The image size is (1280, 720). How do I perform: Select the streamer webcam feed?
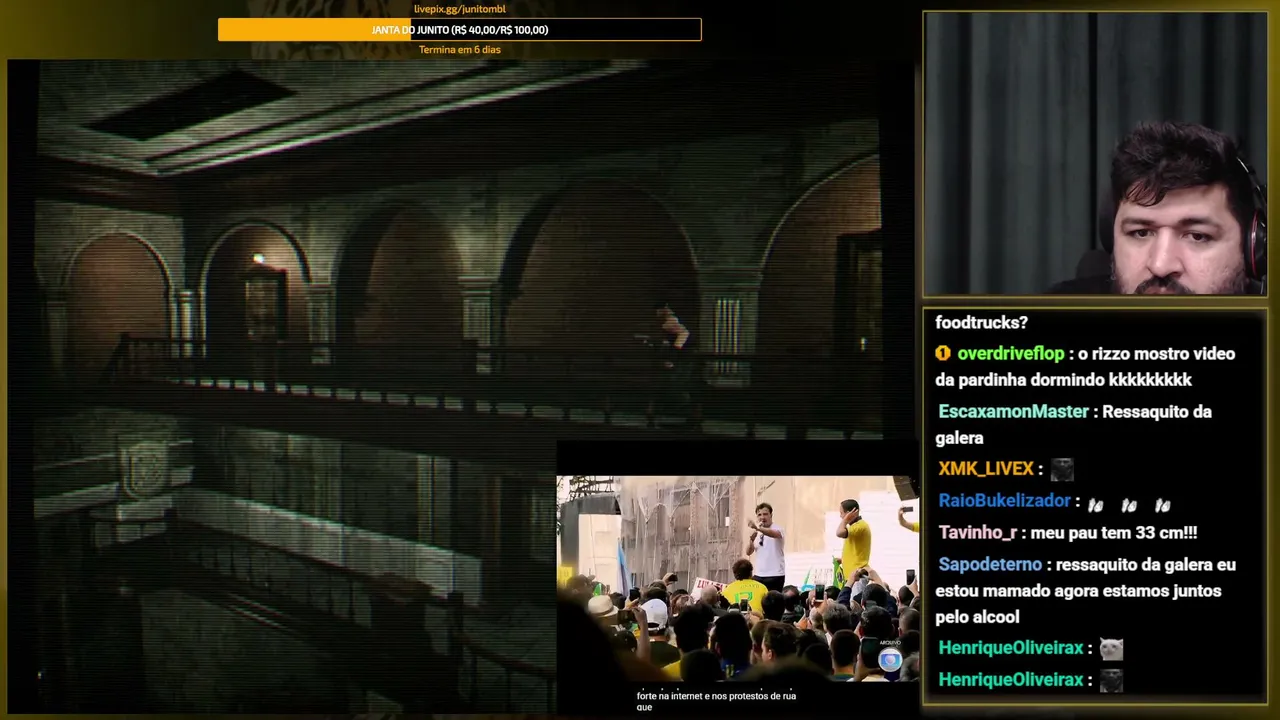point(1095,154)
